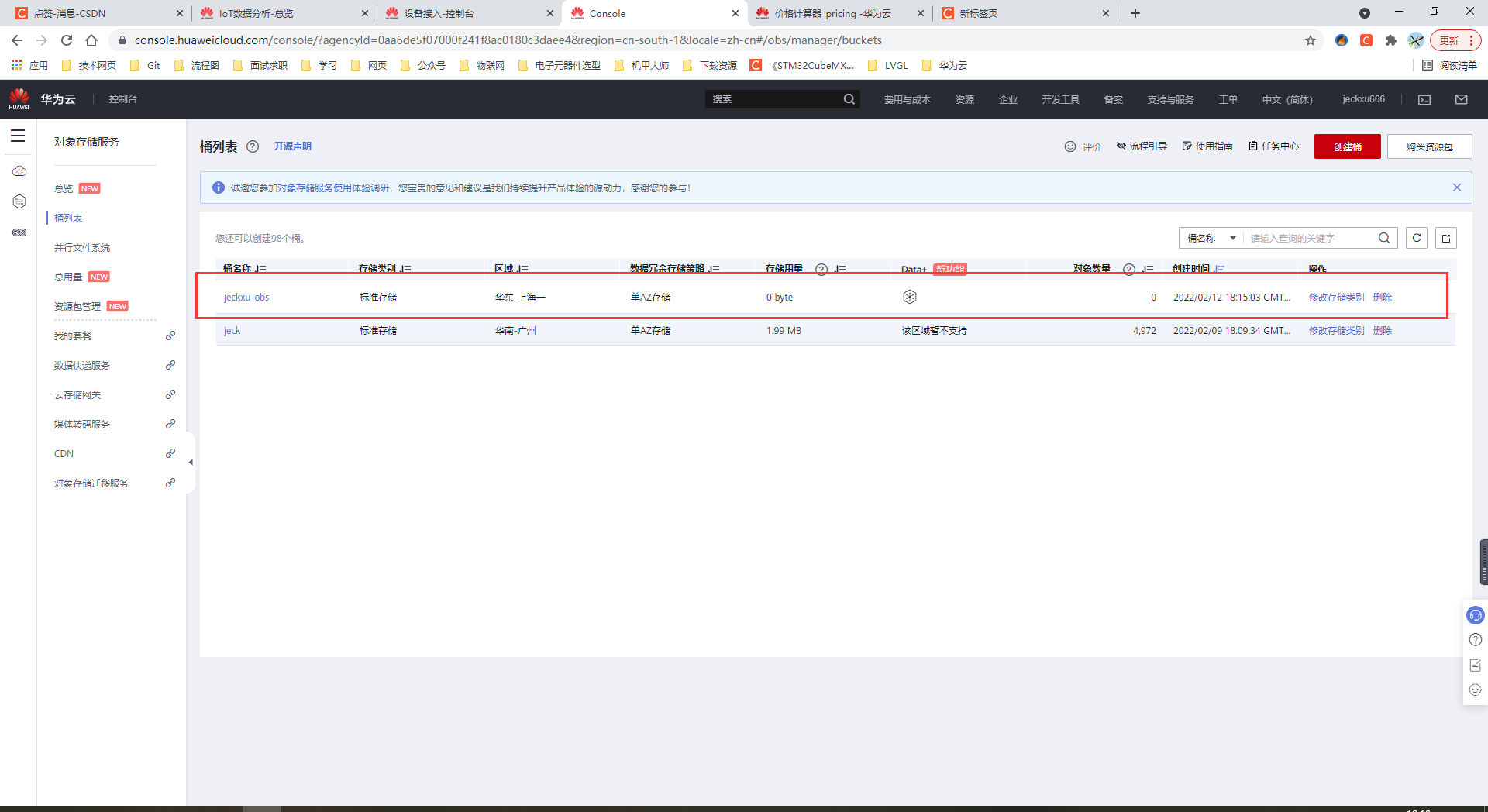Open the hamburger menu in the left rail
The width and height of the screenshot is (1488, 812).
[x=18, y=136]
